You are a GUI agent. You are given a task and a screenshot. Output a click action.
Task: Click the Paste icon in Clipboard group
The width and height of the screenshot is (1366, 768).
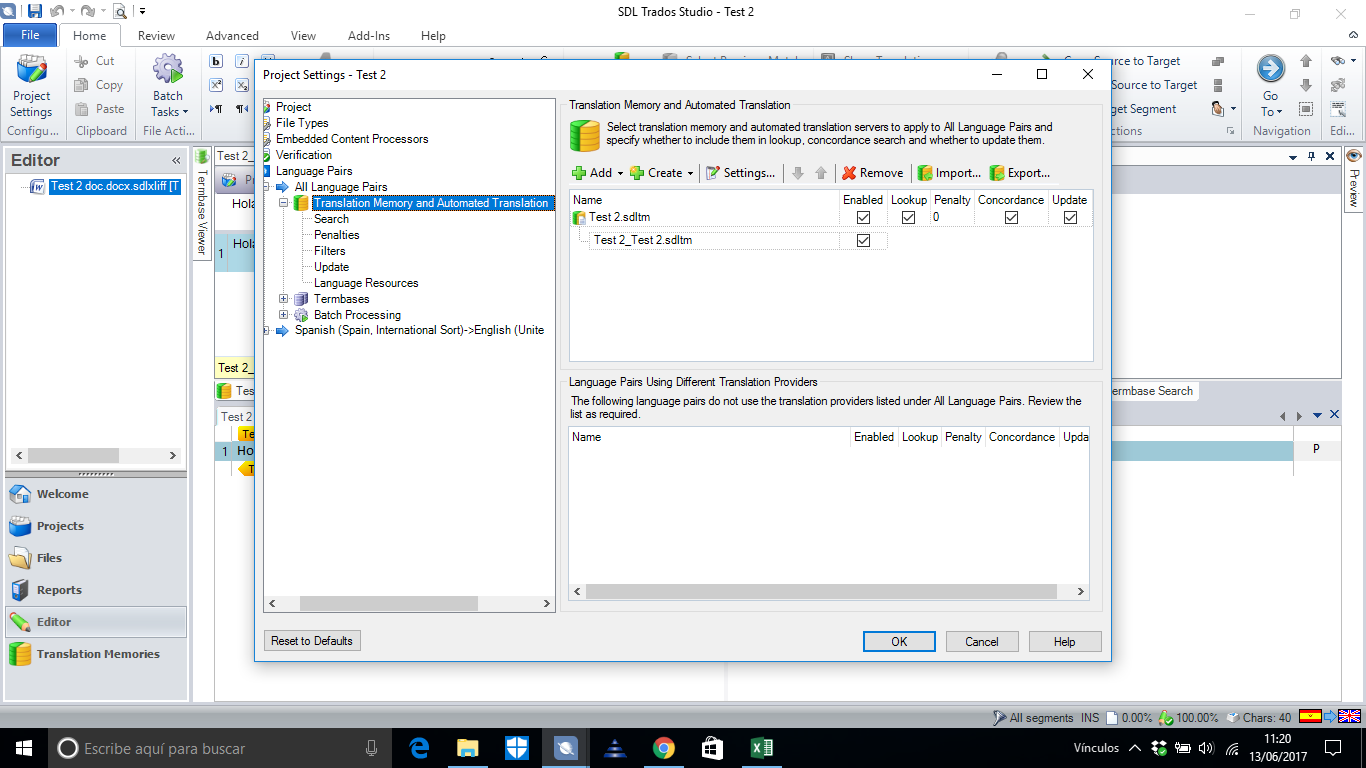tap(83, 109)
